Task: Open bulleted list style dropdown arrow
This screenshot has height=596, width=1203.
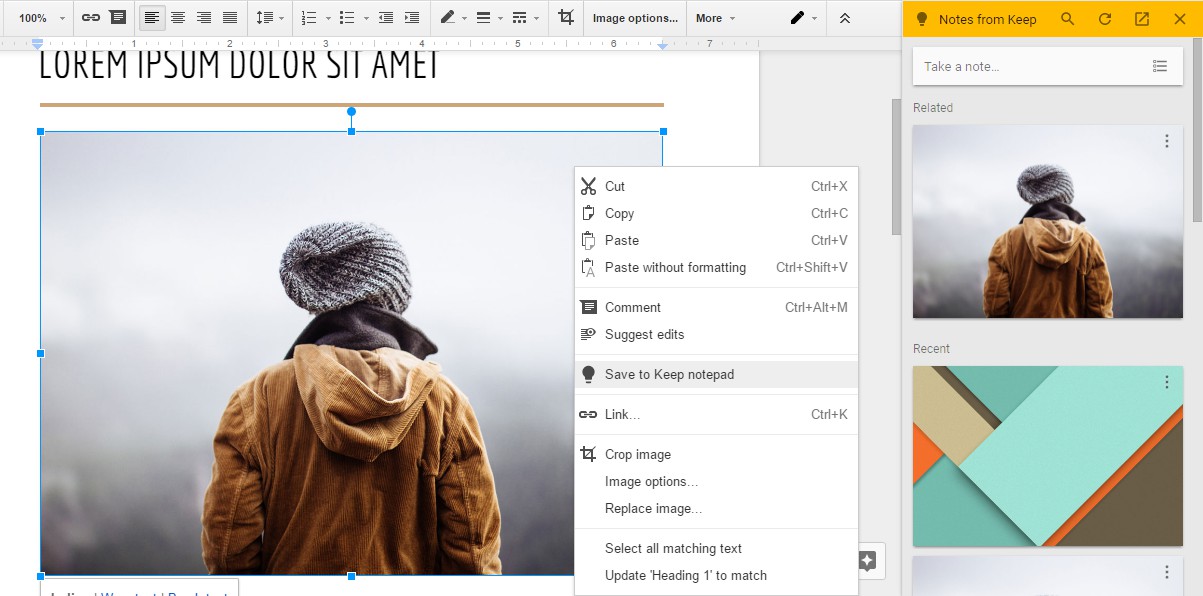Action: 366,18
